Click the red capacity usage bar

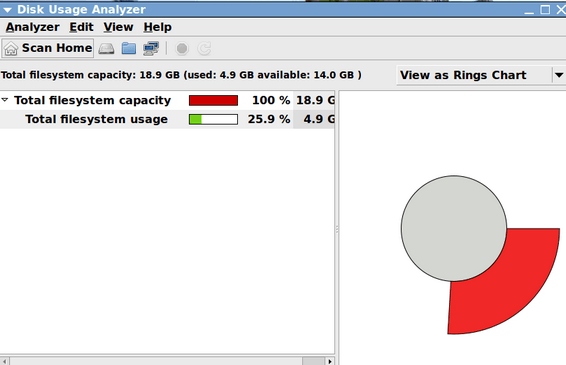click(213, 100)
